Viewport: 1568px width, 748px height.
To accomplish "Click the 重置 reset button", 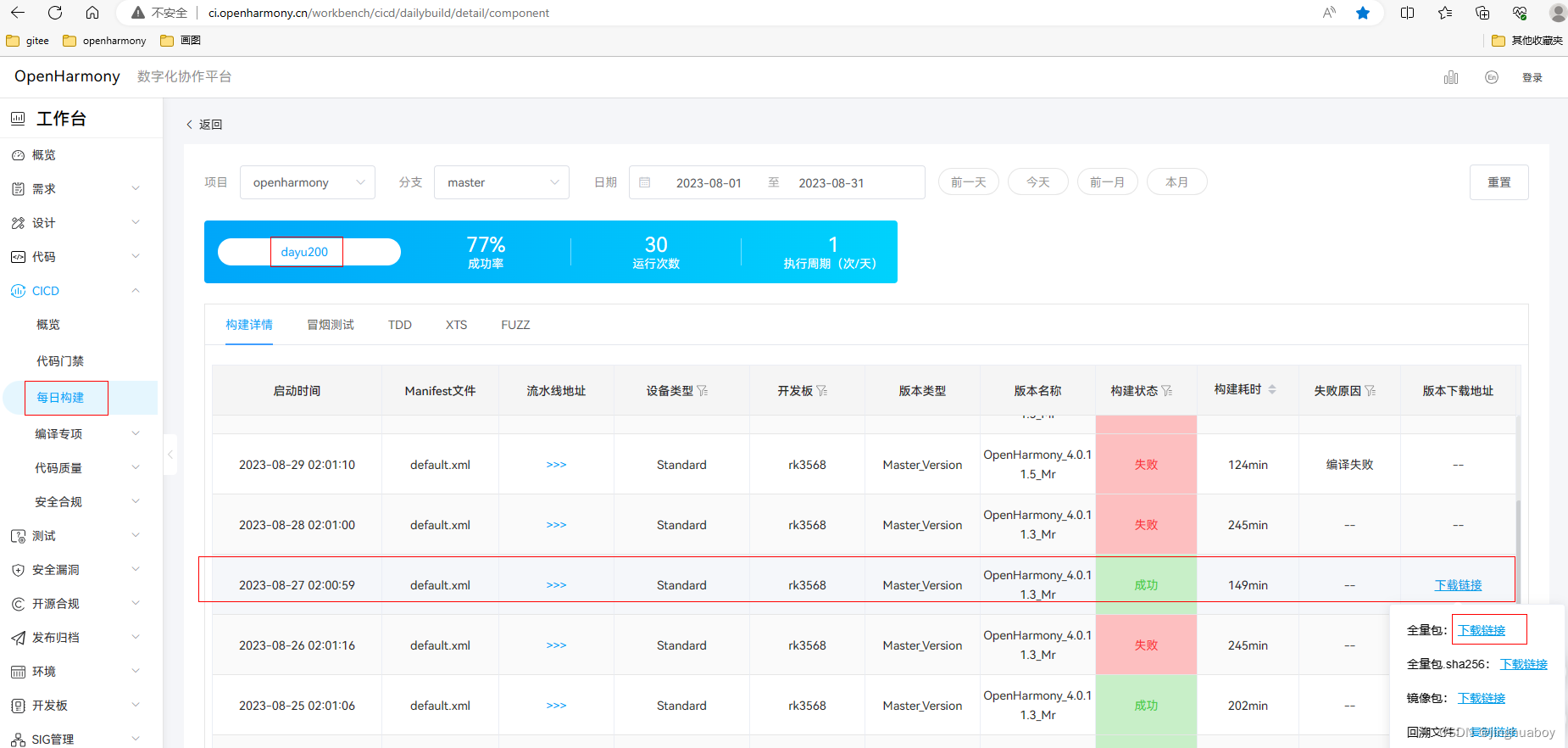I will point(1499,182).
